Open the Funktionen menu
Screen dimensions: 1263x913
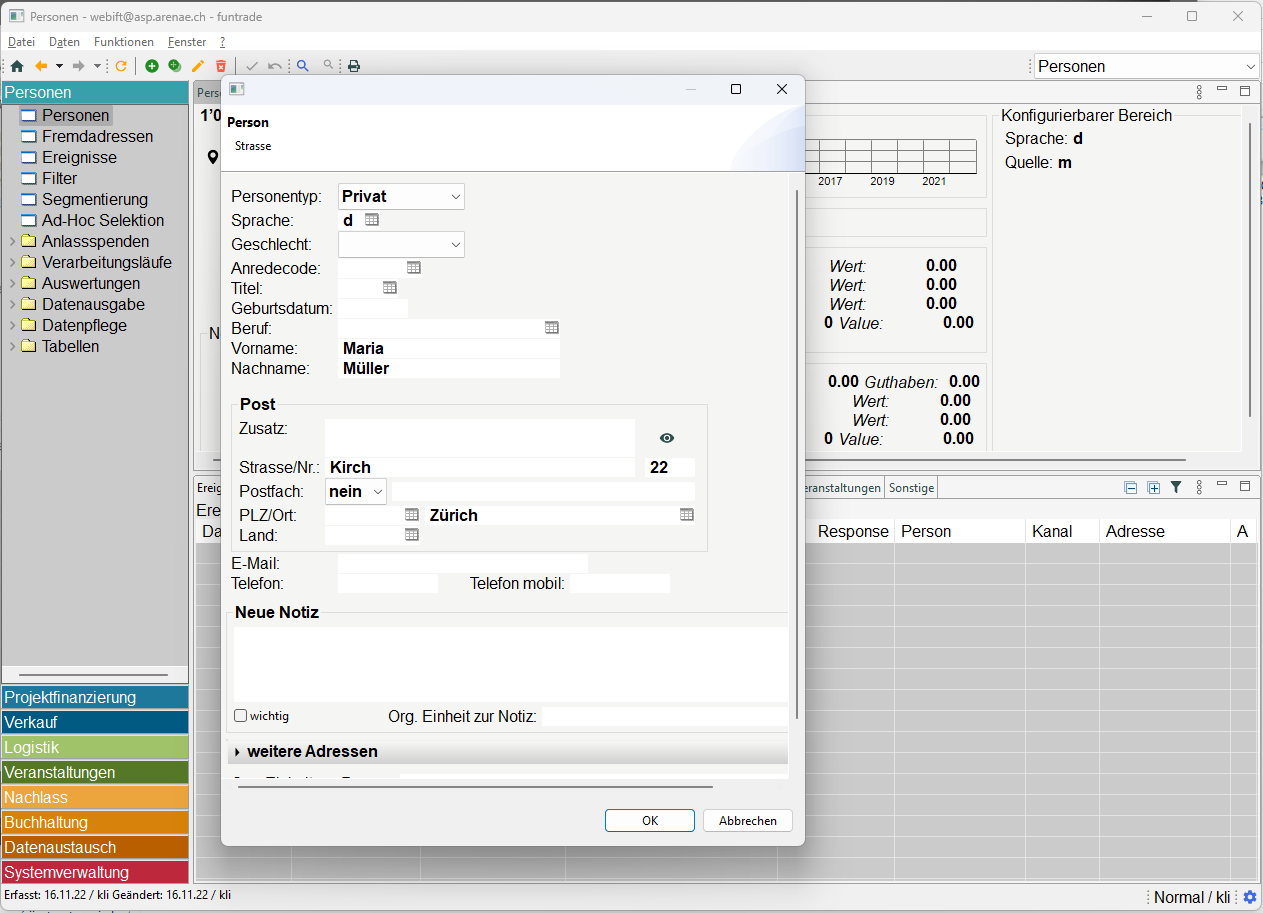(x=124, y=42)
